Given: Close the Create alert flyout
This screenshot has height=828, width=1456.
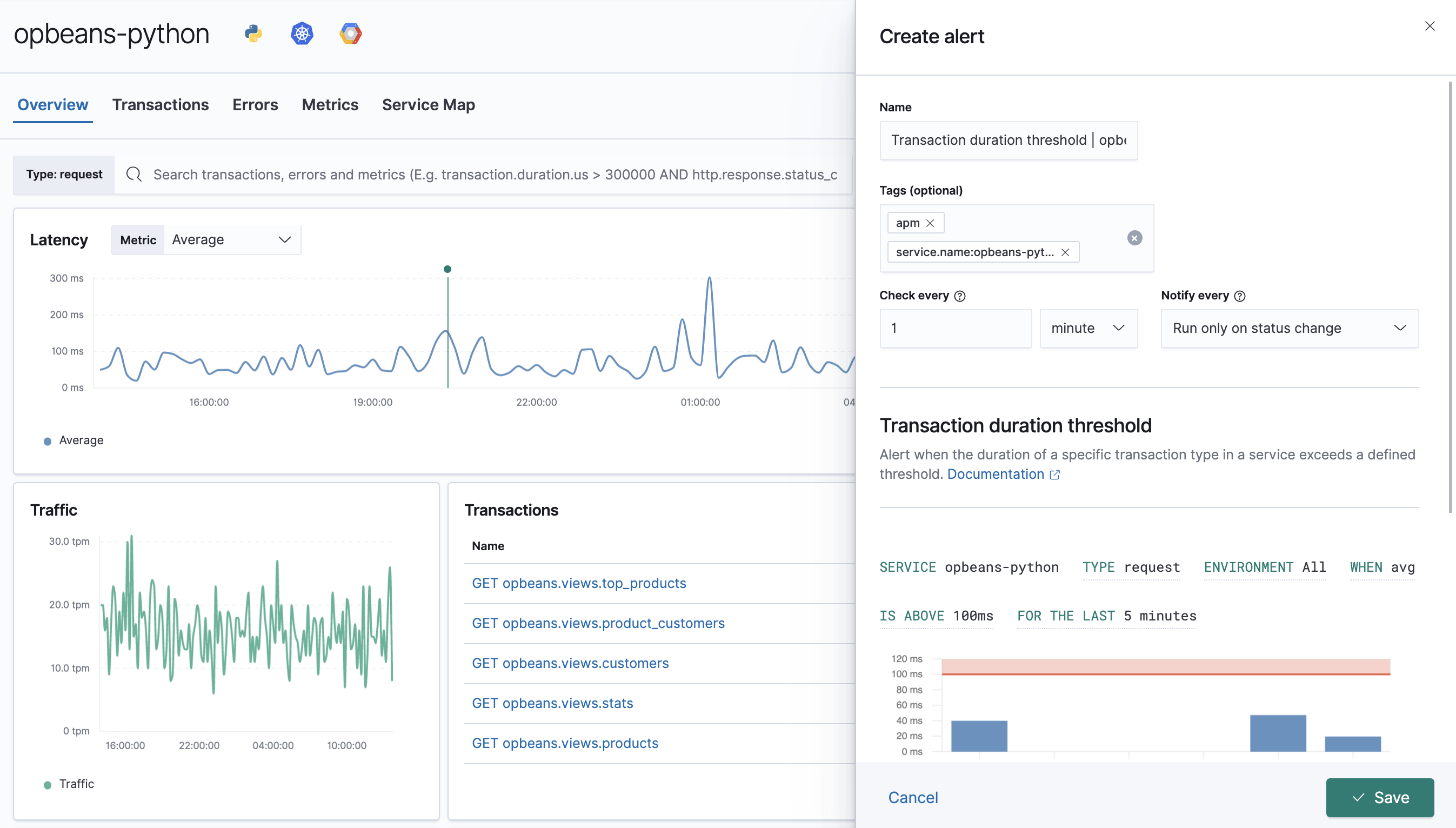Looking at the screenshot, I should [1431, 25].
